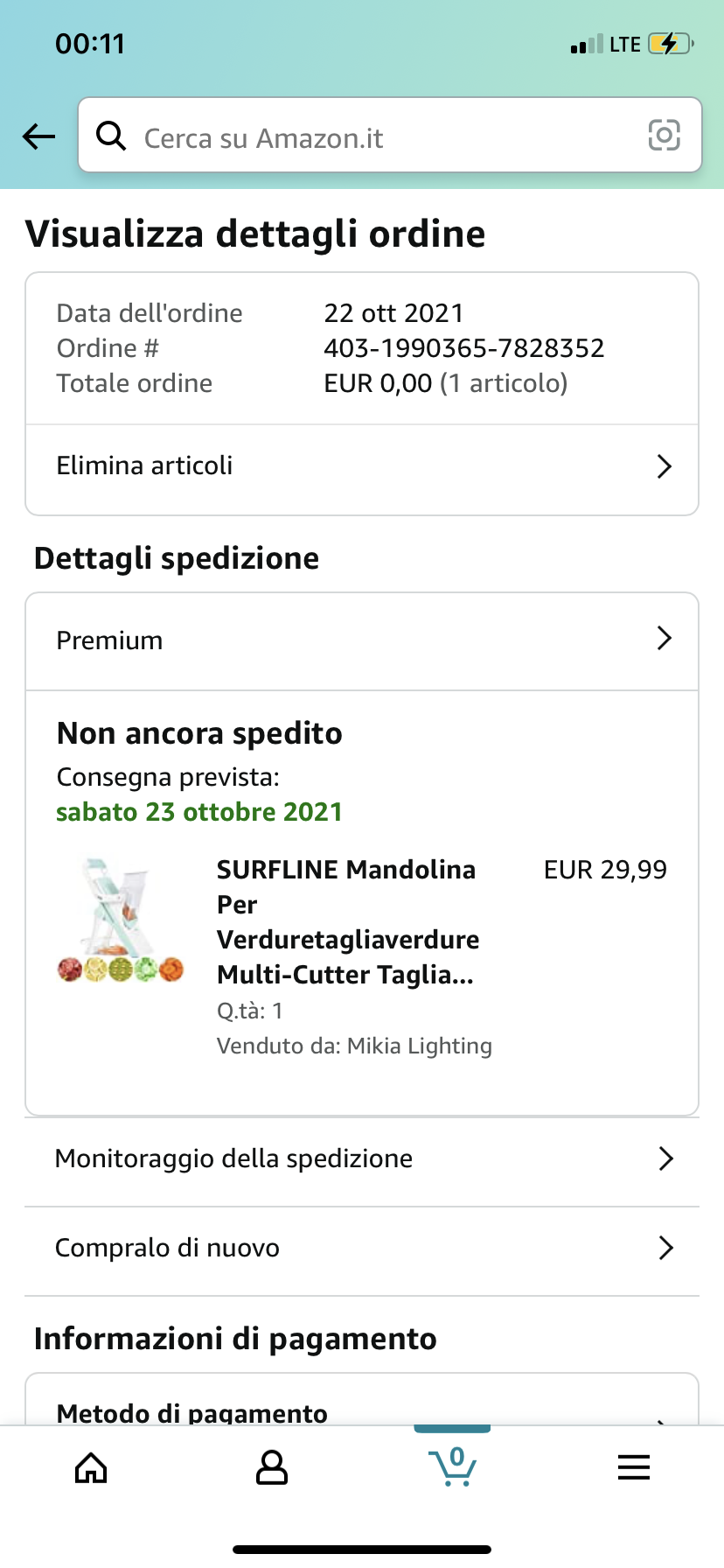Open the account profile icon

pos(272,1467)
